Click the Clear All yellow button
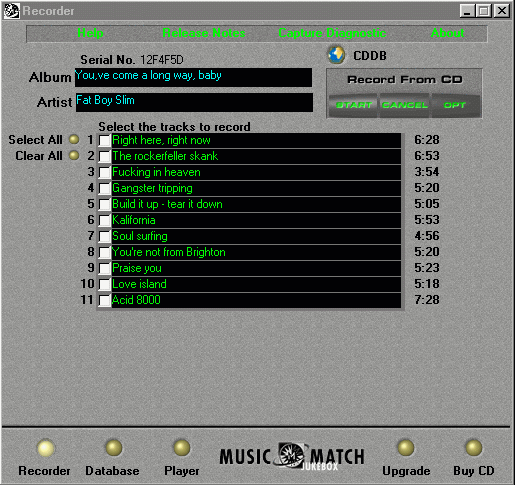515x485 pixels. click(x=74, y=155)
